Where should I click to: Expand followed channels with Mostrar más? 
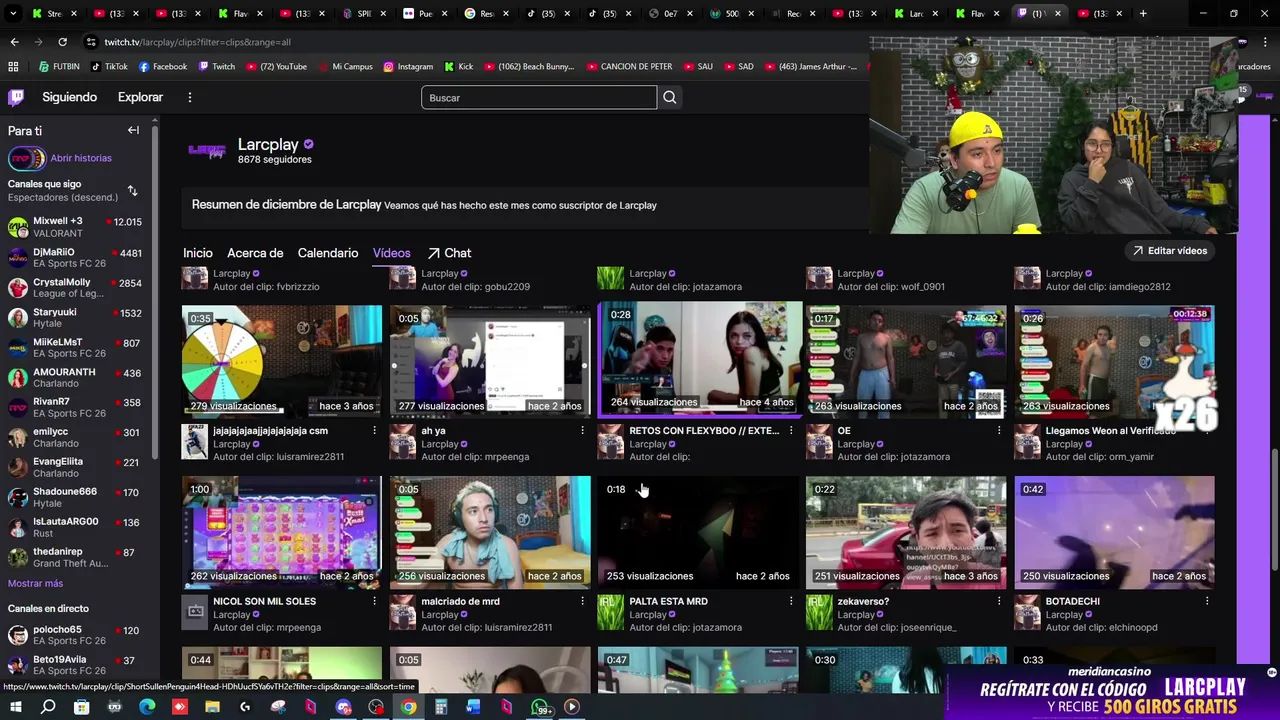pos(35,583)
